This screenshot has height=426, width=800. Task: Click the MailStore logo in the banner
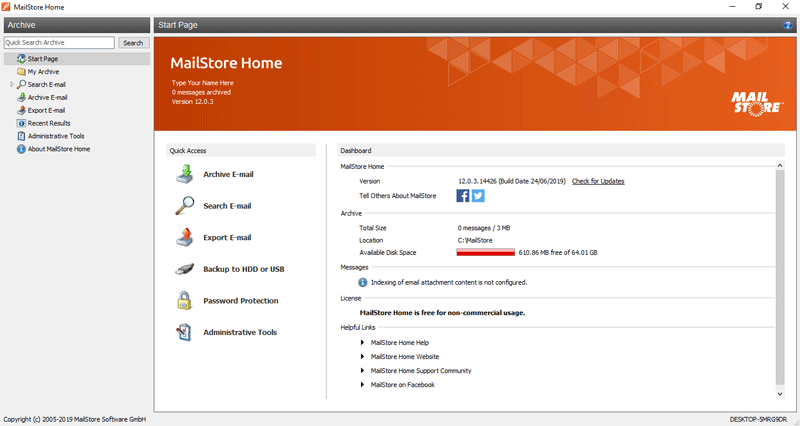tap(756, 104)
